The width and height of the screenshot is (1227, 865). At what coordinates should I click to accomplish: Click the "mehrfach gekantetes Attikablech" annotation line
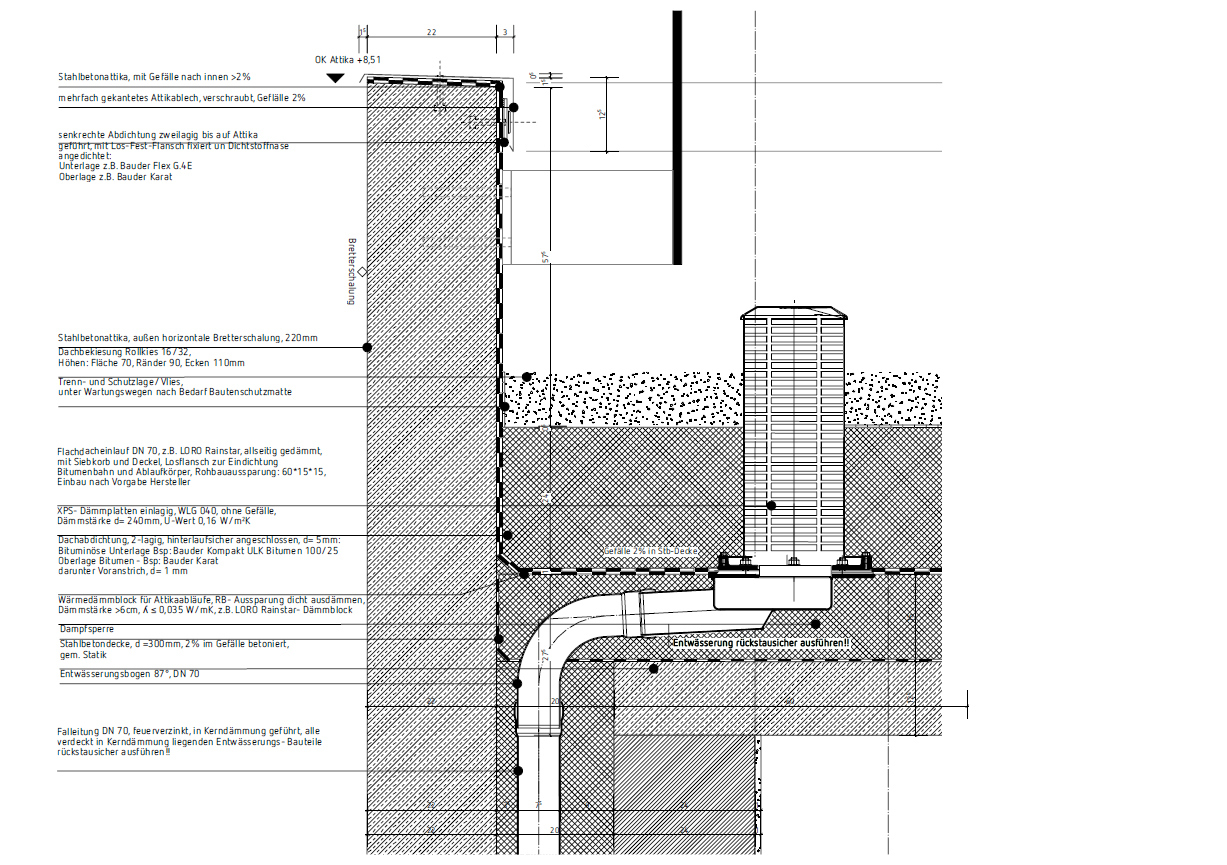181,98
